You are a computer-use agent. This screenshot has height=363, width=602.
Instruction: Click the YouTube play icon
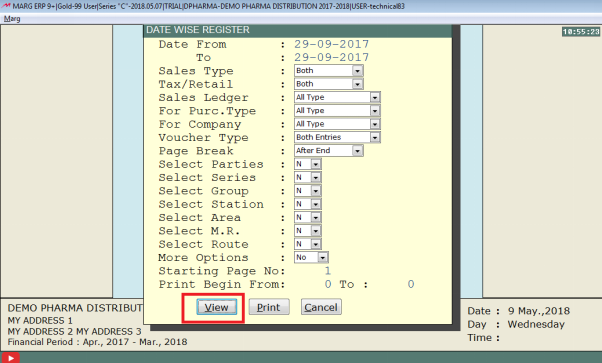point(10,358)
